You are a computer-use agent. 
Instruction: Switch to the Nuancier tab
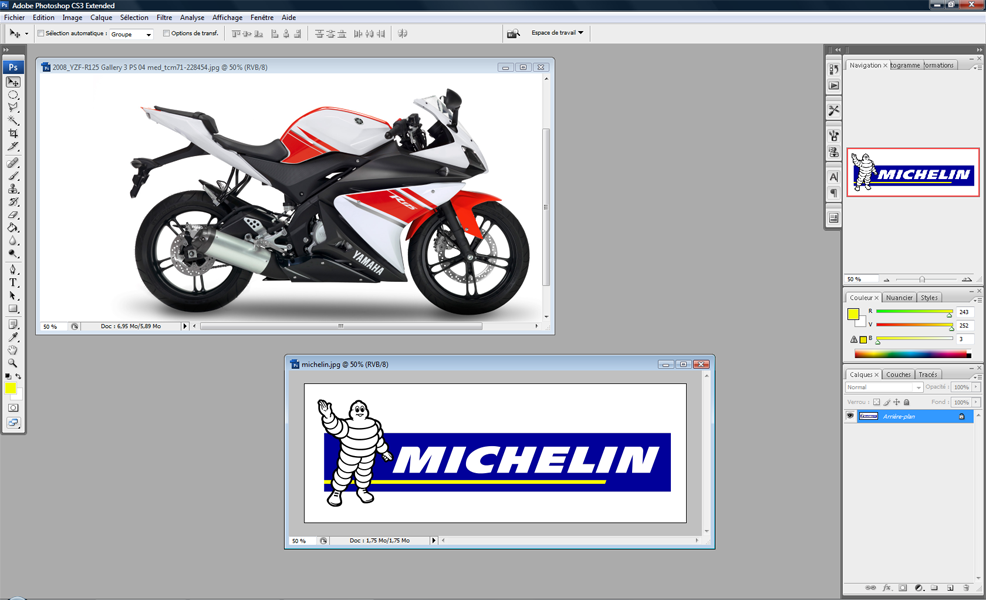coord(899,297)
